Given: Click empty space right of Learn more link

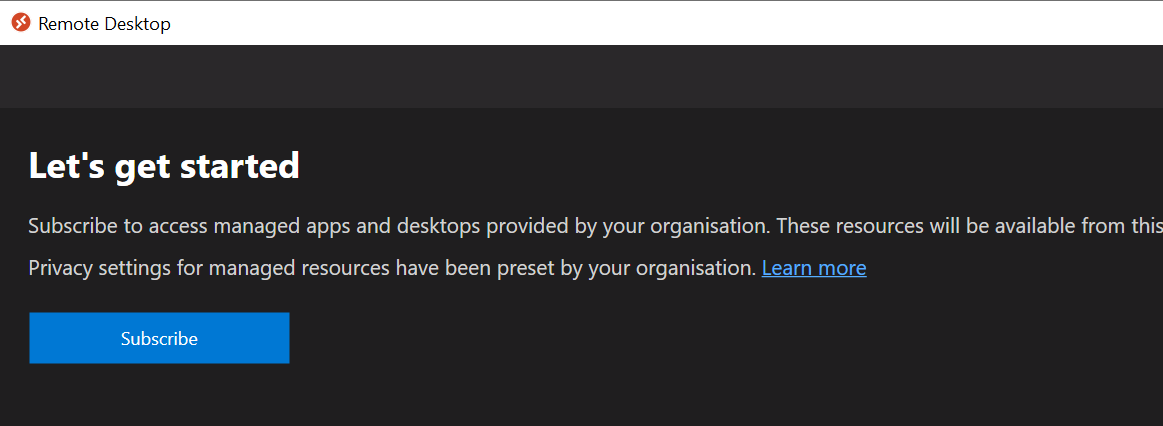Looking at the screenshot, I should click(x=1009, y=268).
